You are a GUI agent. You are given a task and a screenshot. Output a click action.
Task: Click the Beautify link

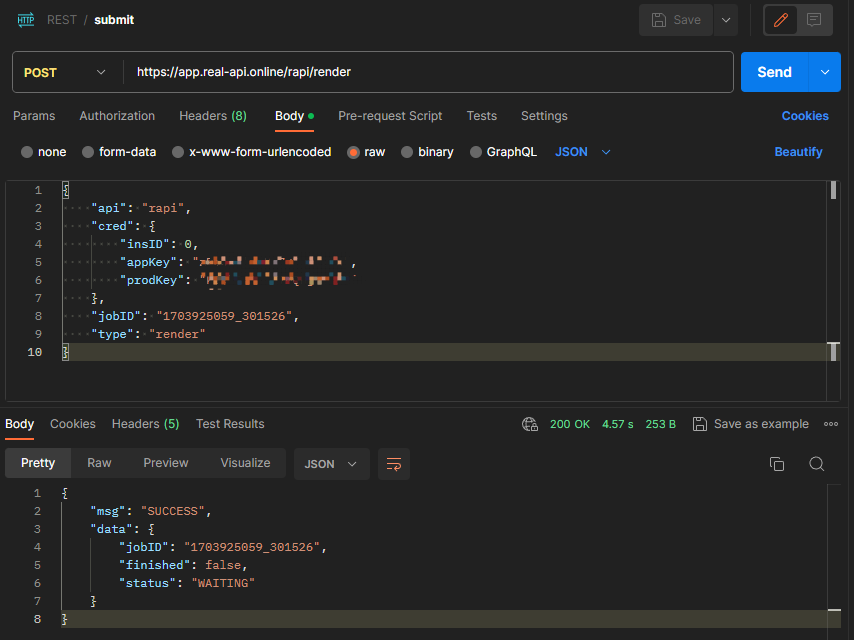pos(798,152)
